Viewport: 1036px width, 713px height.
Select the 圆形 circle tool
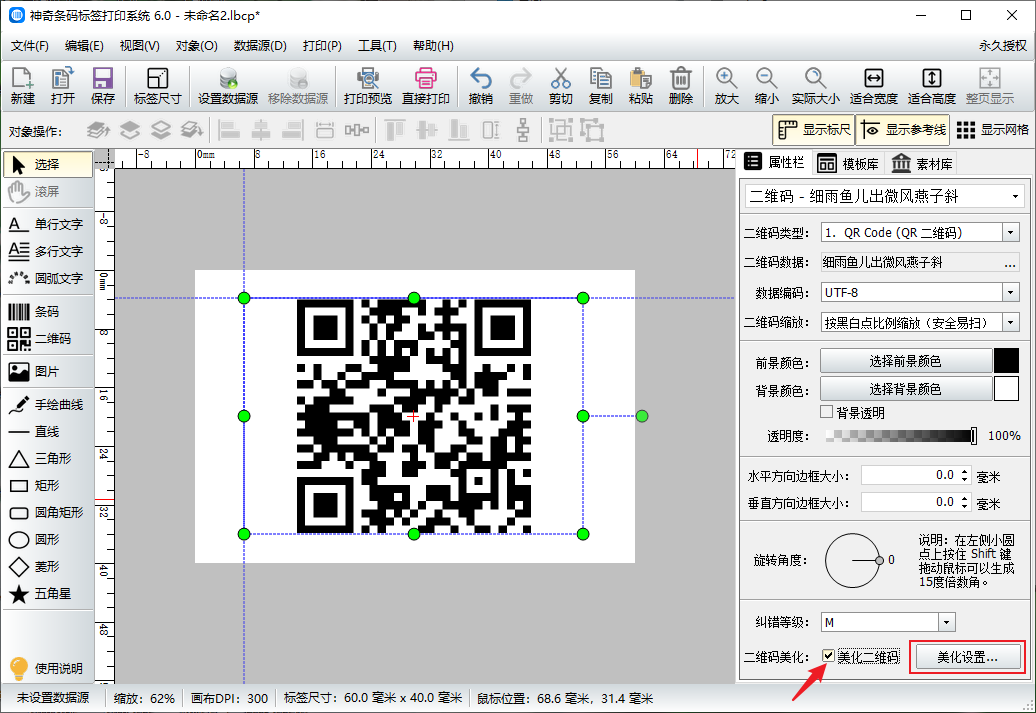tap(47, 540)
